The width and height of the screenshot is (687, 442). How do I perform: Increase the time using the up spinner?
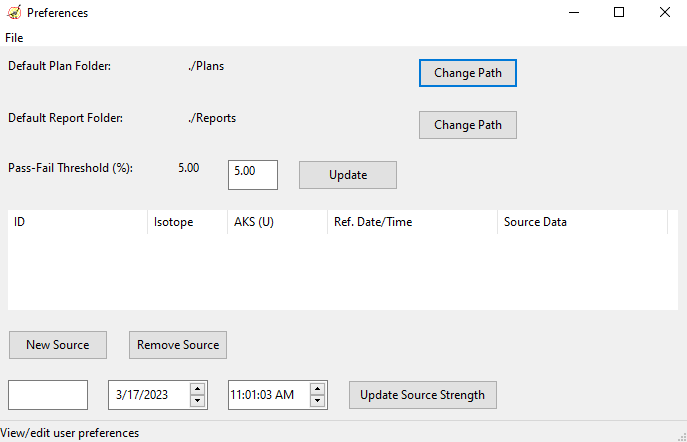[318, 389]
